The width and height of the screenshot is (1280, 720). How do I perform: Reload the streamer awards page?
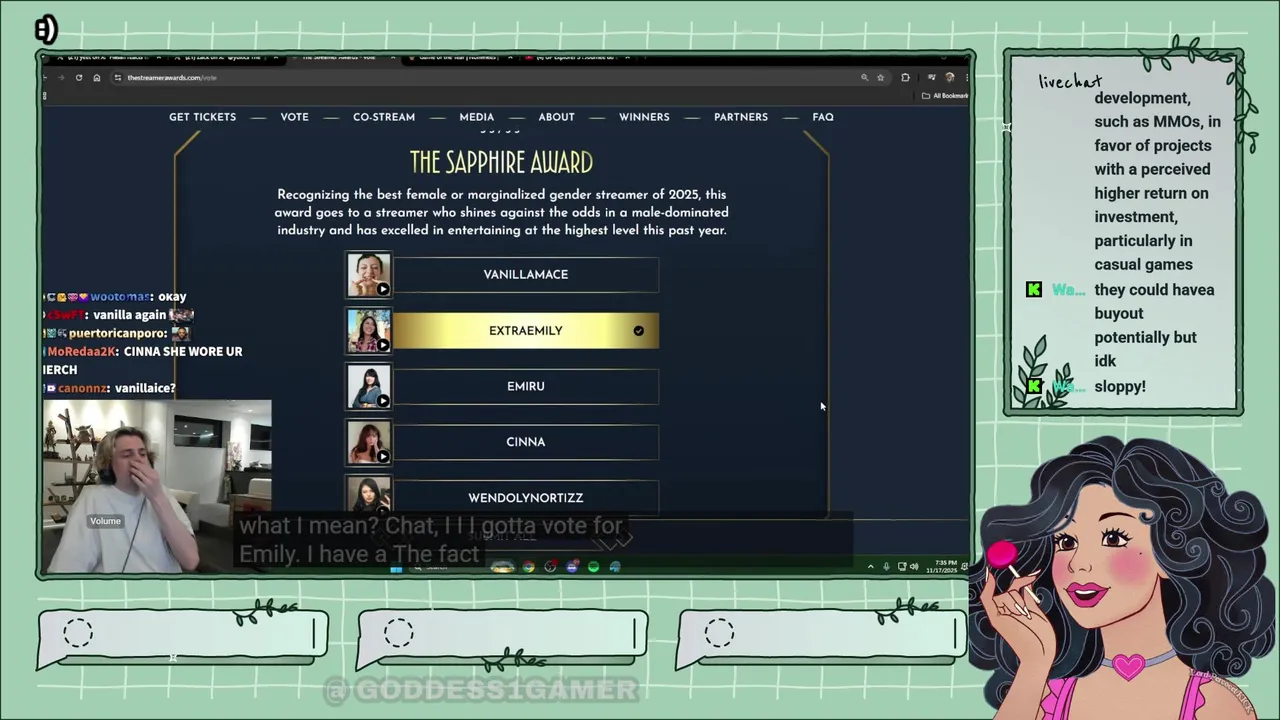(x=79, y=78)
